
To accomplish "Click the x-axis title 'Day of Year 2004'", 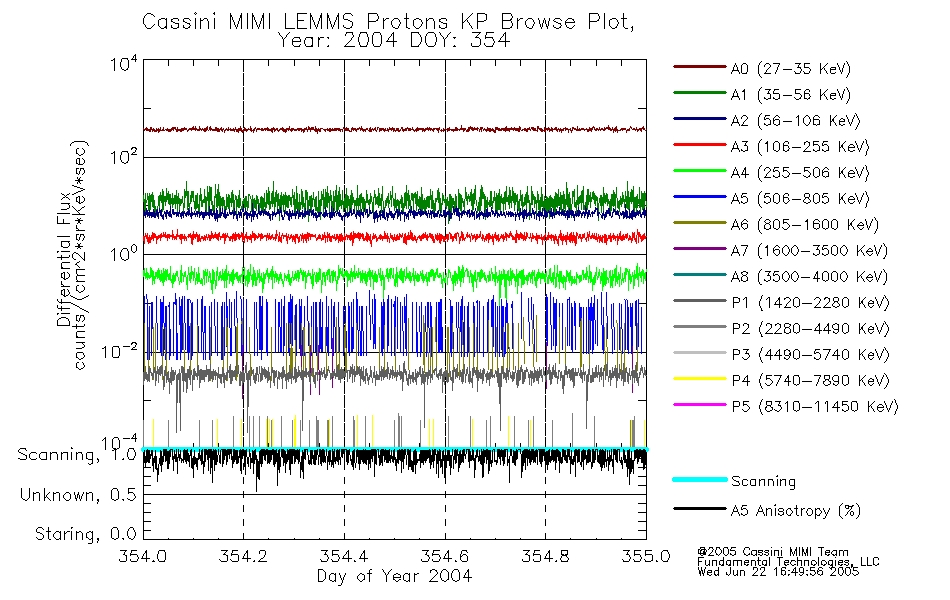I will click(x=394, y=576).
